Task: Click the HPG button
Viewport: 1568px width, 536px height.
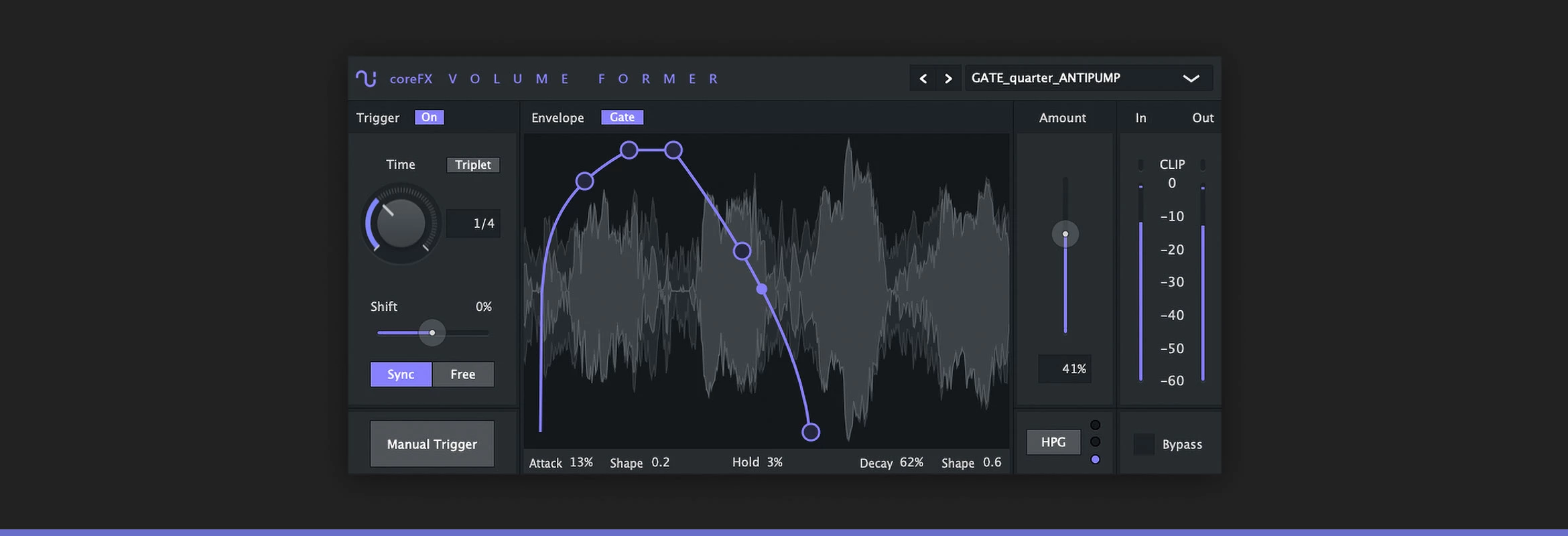Action: point(1053,442)
